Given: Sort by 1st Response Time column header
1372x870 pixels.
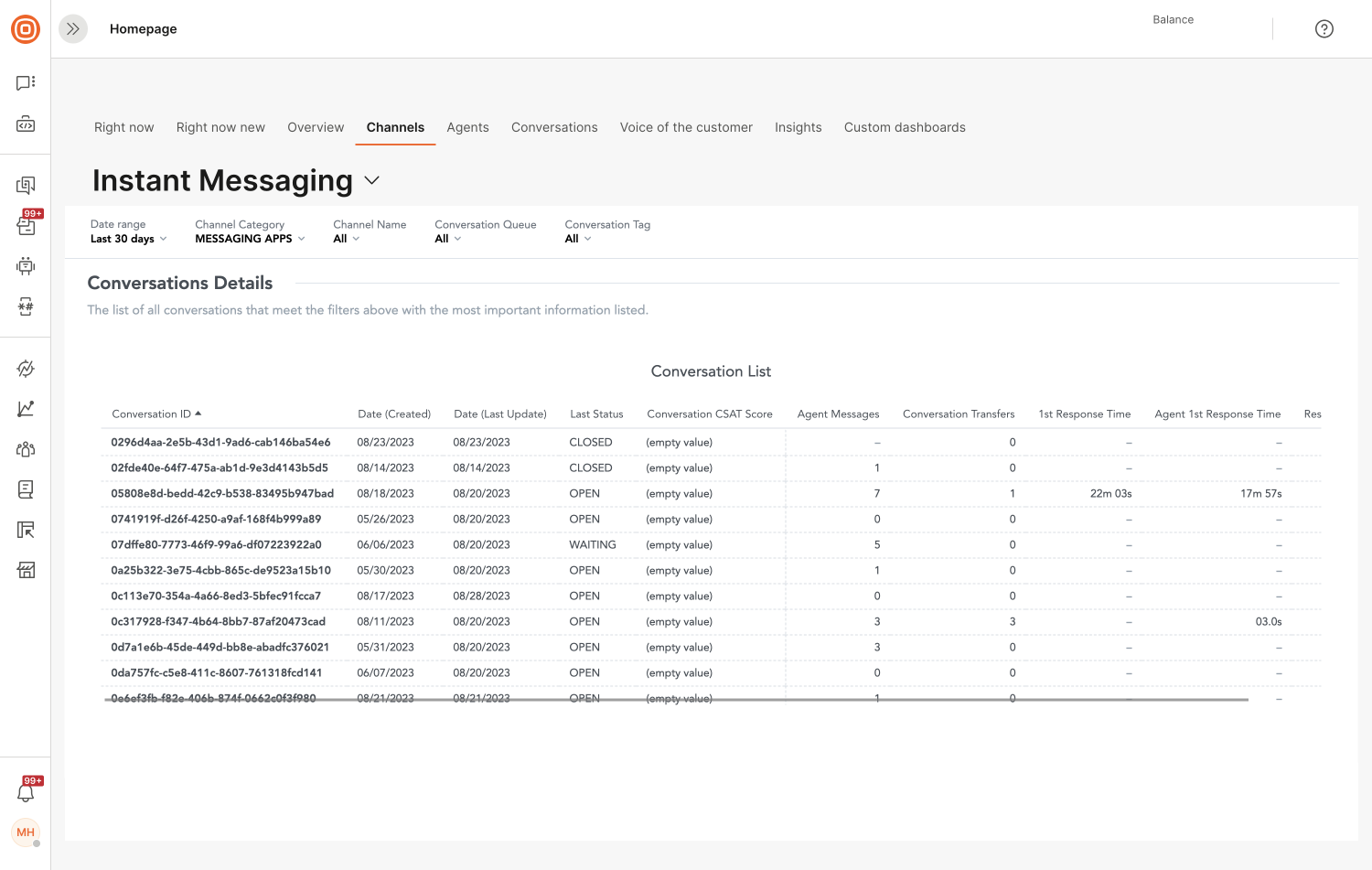Looking at the screenshot, I should (x=1085, y=414).
